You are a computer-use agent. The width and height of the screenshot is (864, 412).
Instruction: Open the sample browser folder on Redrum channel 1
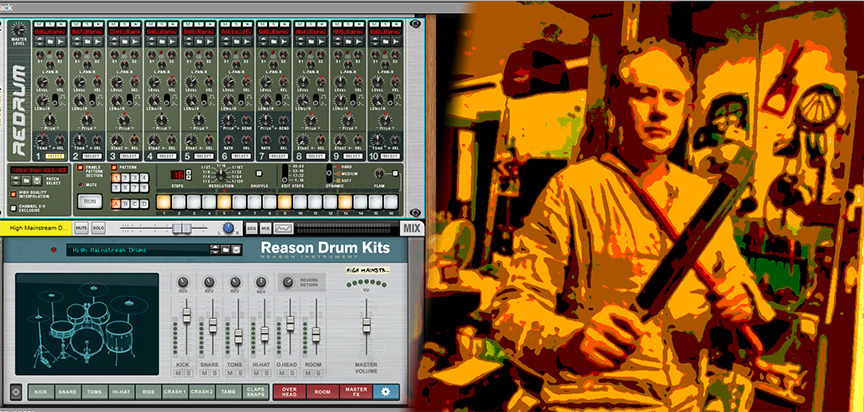tap(50, 41)
